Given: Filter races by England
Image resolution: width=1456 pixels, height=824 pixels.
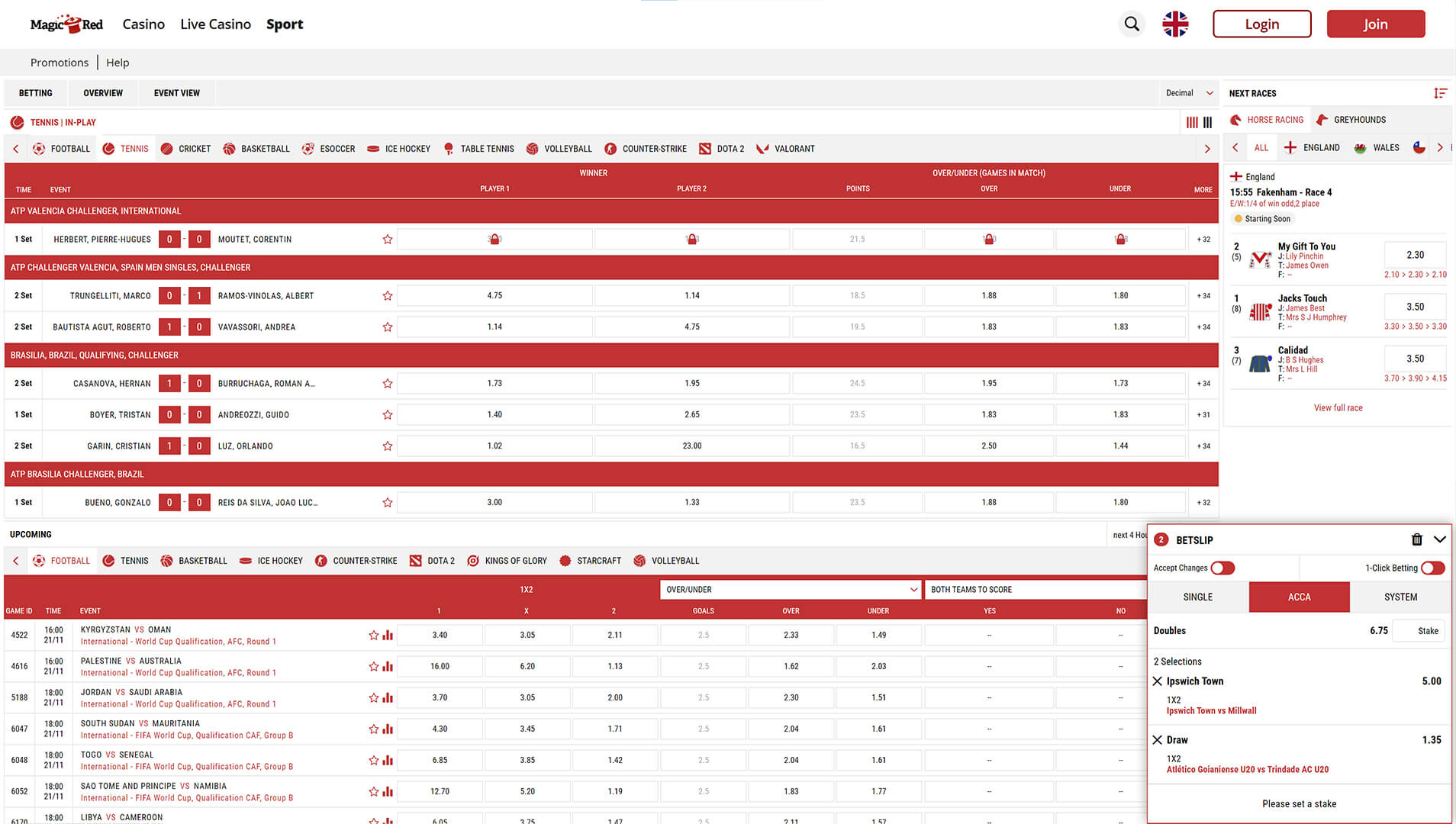Looking at the screenshot, I should point(1312,148).
